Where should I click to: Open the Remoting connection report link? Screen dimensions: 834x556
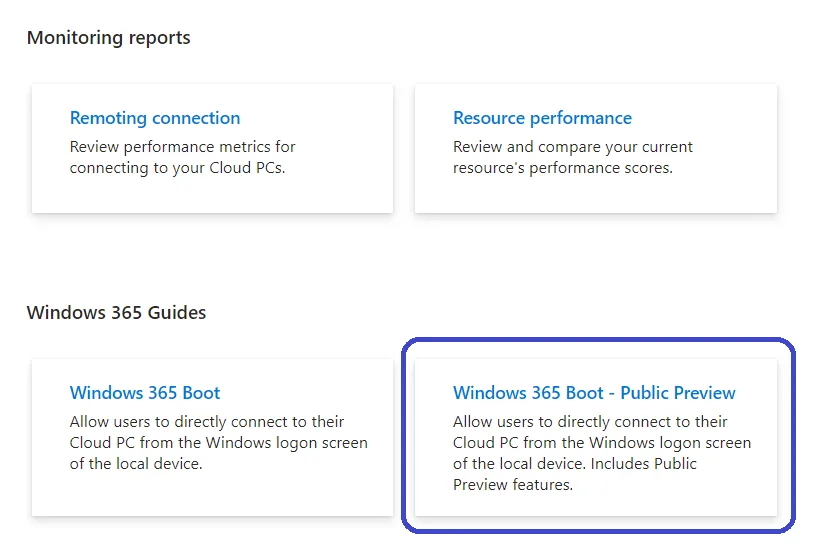tap(155, 118)
